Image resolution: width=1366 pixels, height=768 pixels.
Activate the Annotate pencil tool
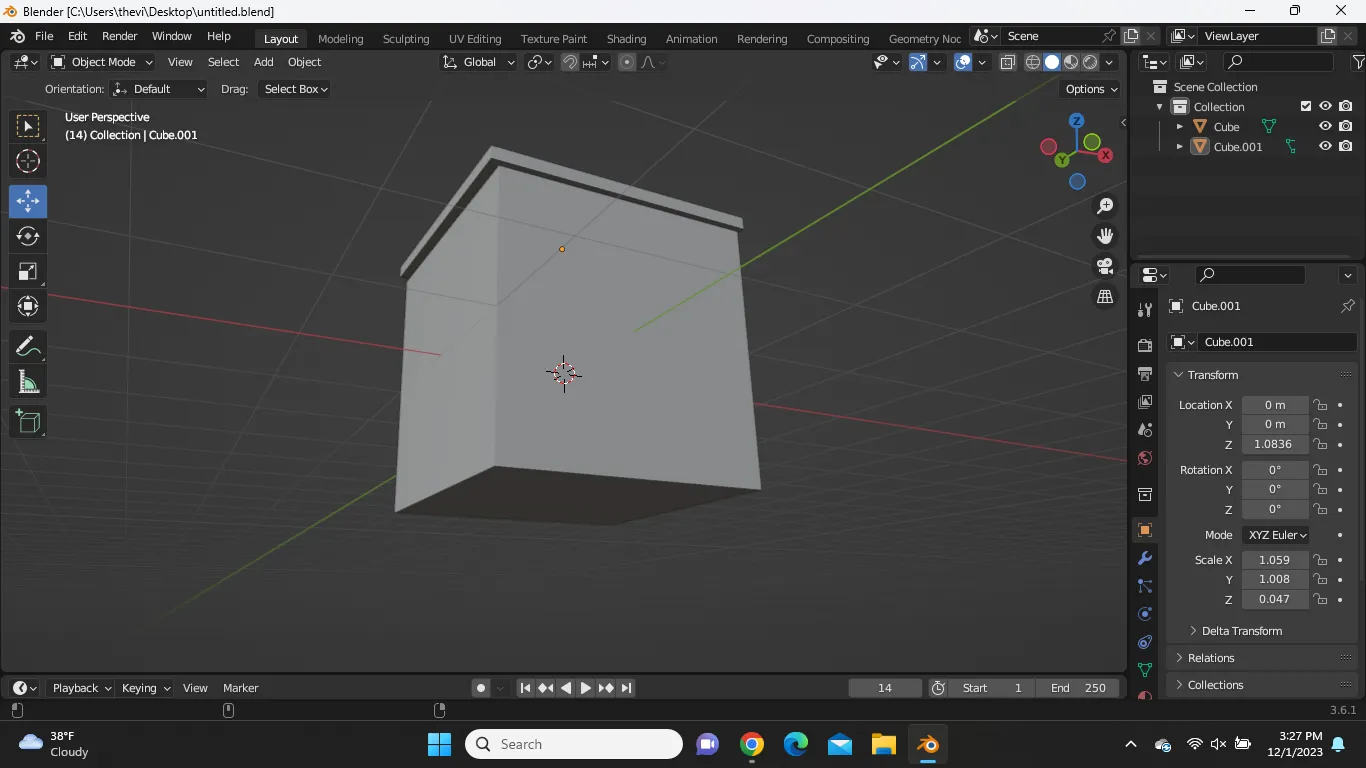tap(28, 347)
